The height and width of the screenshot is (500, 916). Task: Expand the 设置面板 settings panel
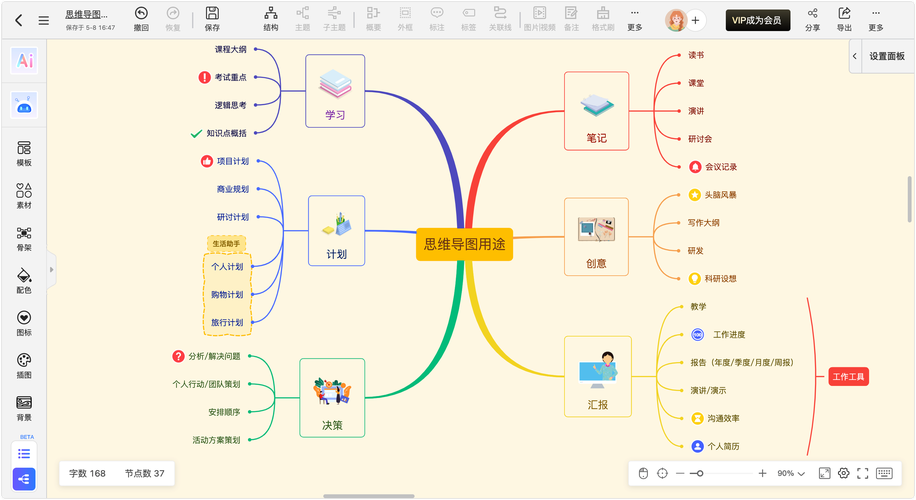pyautogui.click(x=855, y=57)
